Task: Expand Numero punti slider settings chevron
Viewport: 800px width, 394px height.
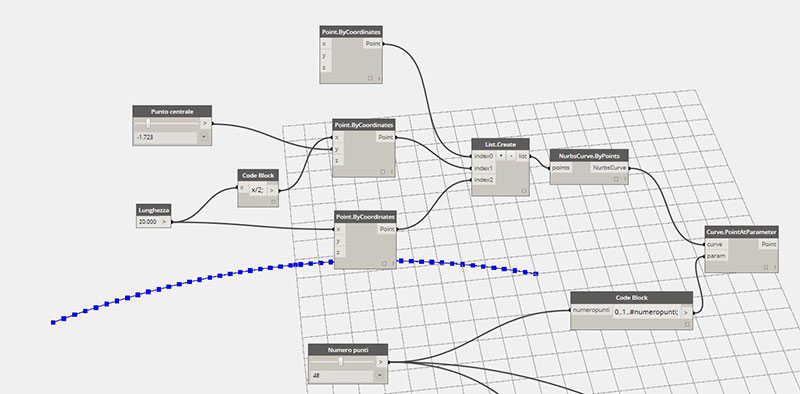Action: 380,376
